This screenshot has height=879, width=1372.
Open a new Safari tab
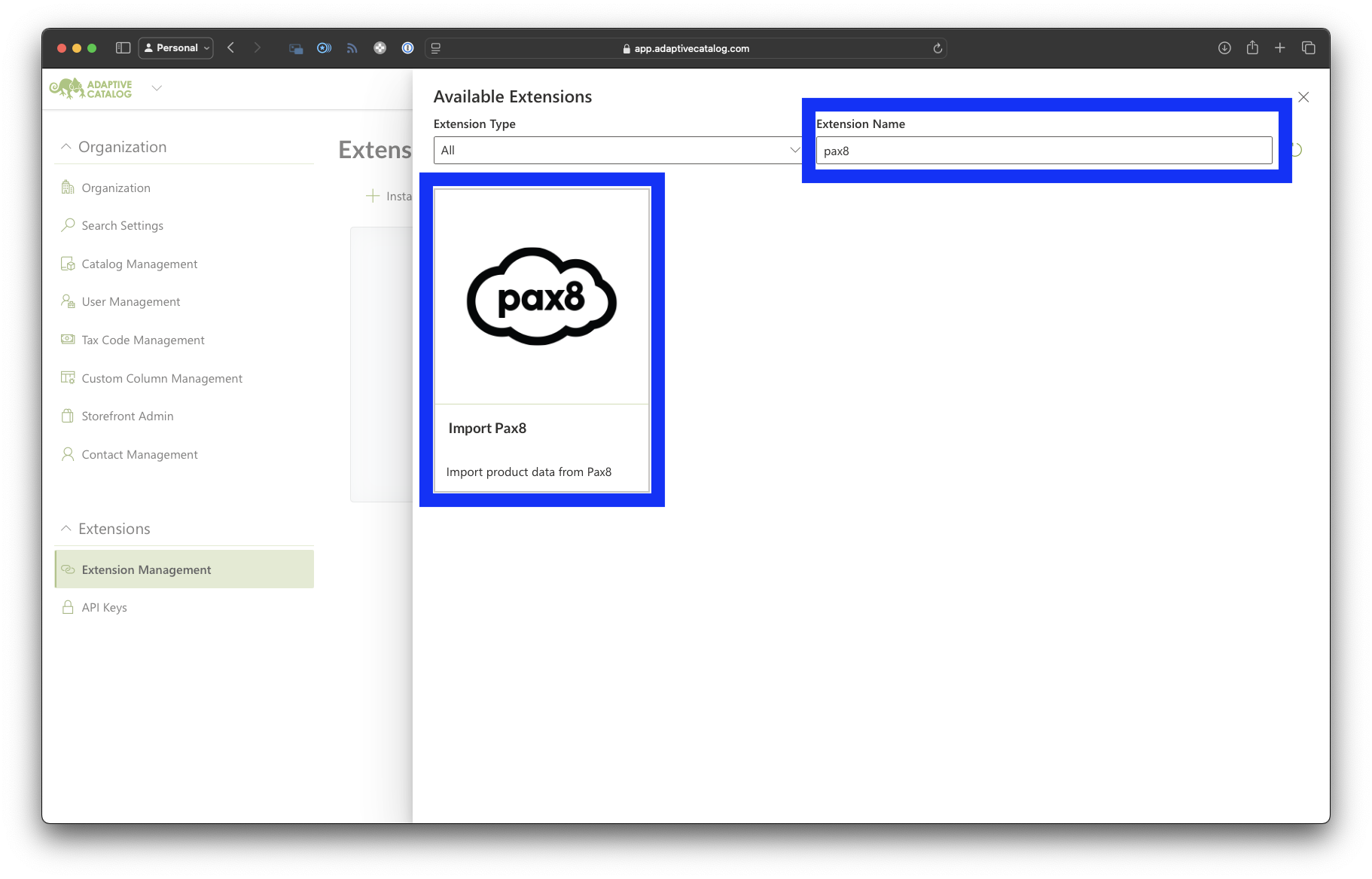pos(1279,47)
